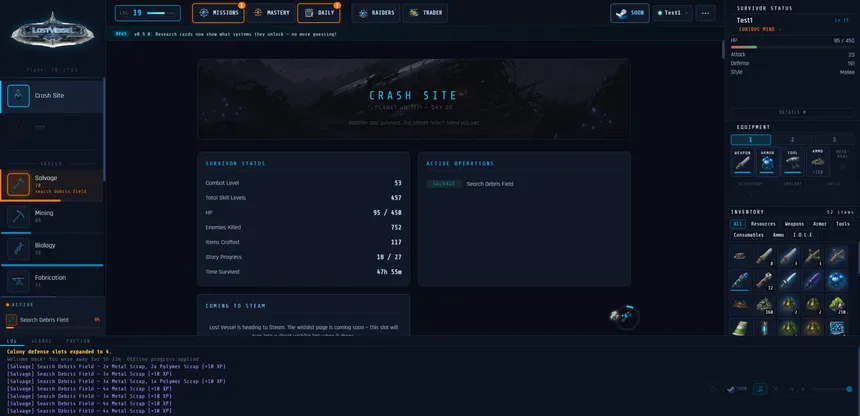Screen dimensions: 860x416
Task: Select Crash Site in the location list
Action: [x=52, y=96]
